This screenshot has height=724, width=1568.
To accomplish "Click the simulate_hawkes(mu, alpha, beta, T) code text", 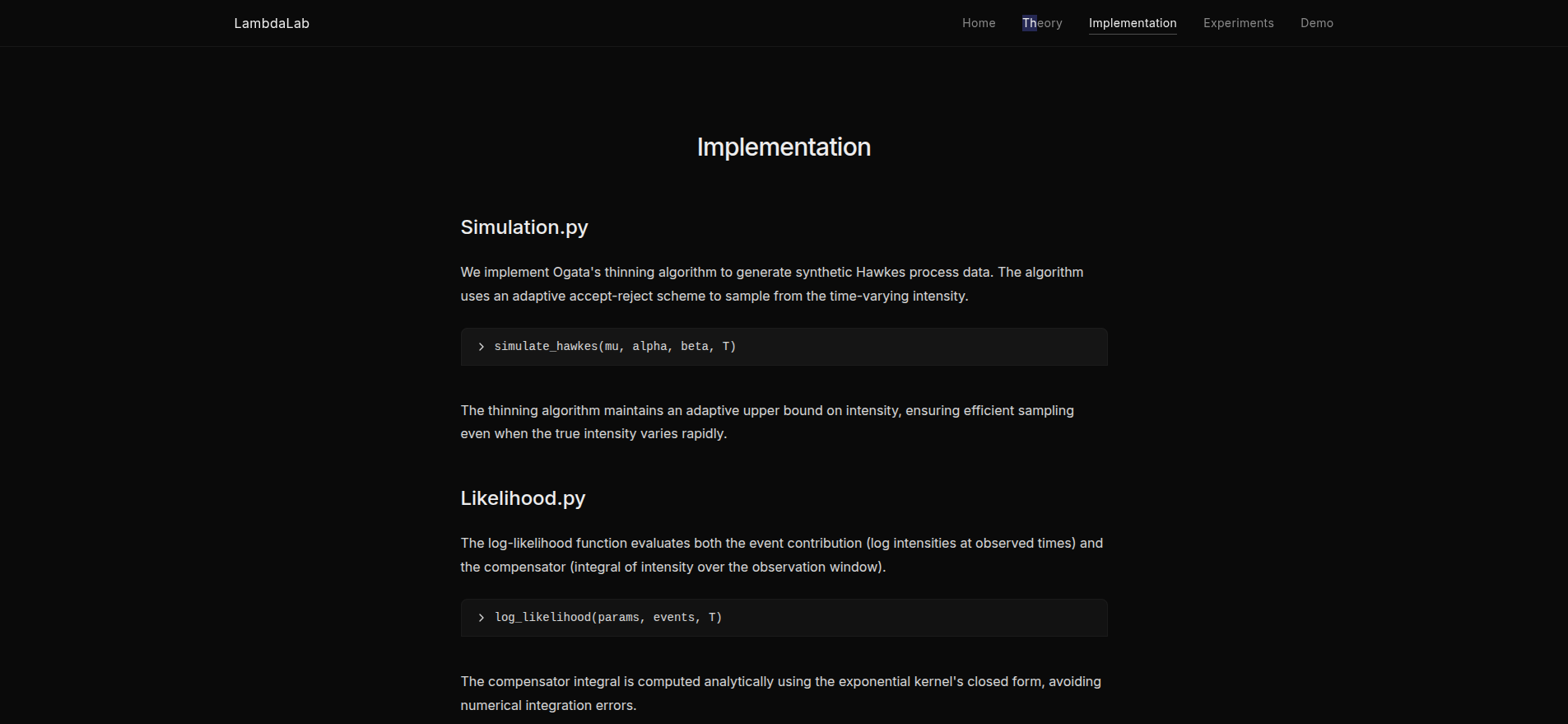I will pos(615,347).
